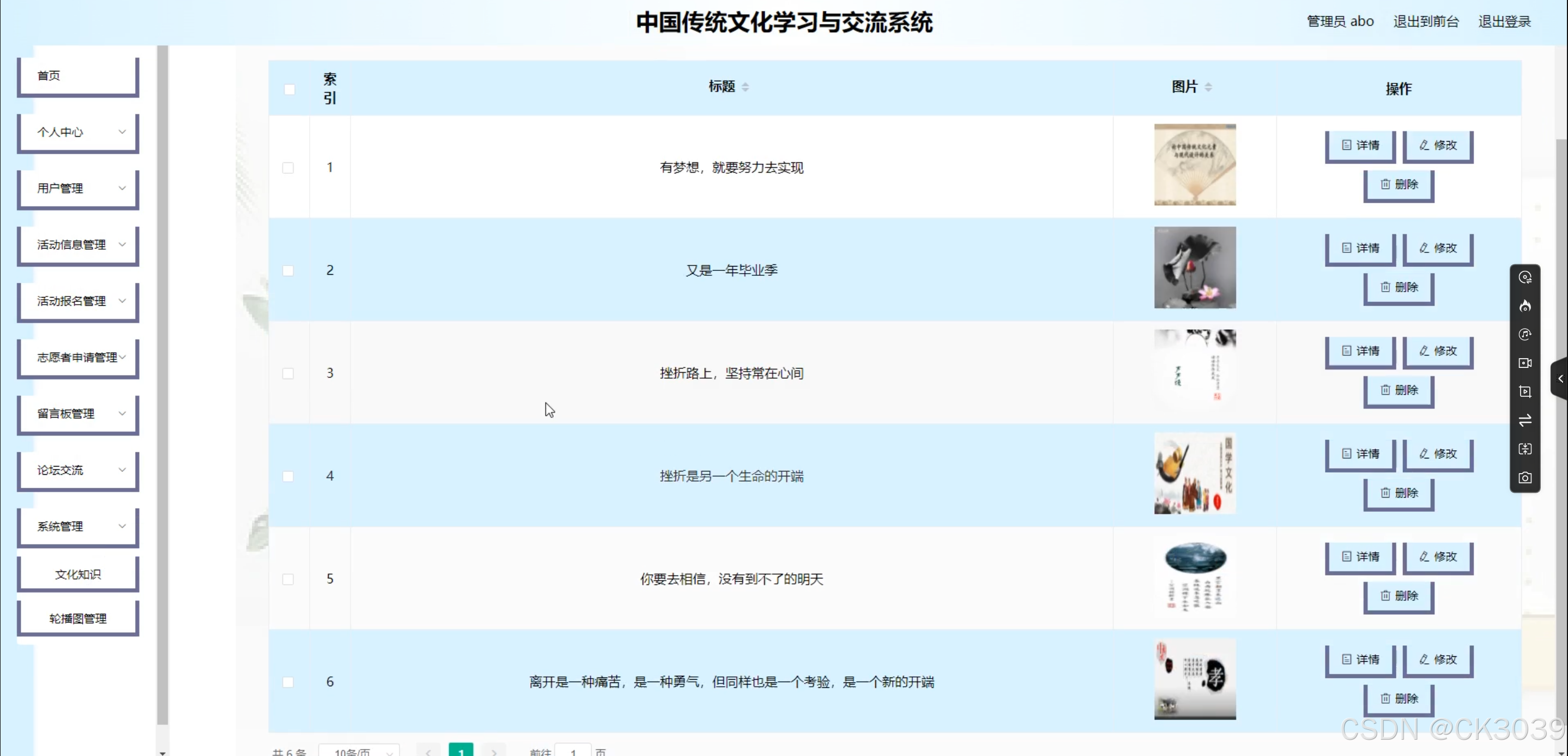Click 删除 button for row 5
Screen dimensions: 1568x756
coord(1398,596)
